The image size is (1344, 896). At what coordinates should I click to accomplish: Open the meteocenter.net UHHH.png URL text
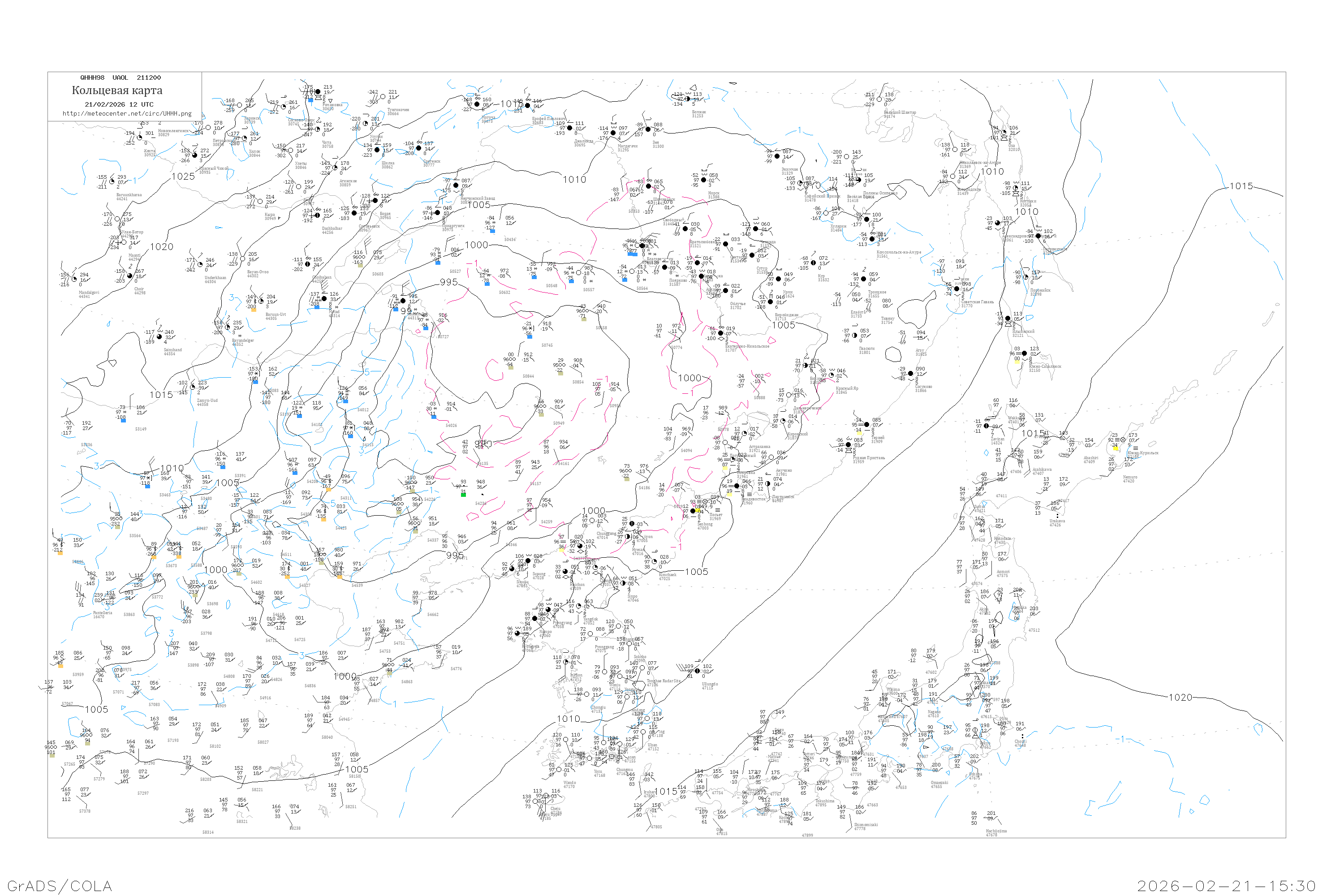click(127, 113)
